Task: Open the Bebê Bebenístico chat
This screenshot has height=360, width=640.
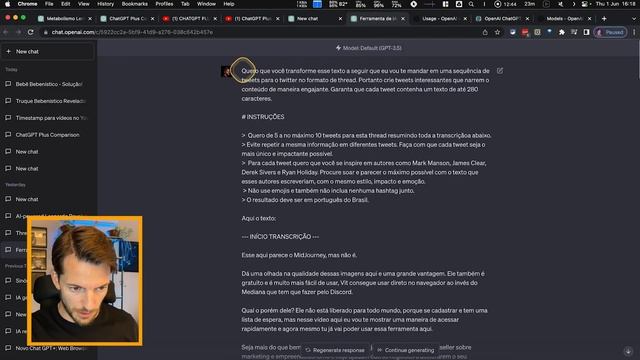Action: tap(48, 84)
